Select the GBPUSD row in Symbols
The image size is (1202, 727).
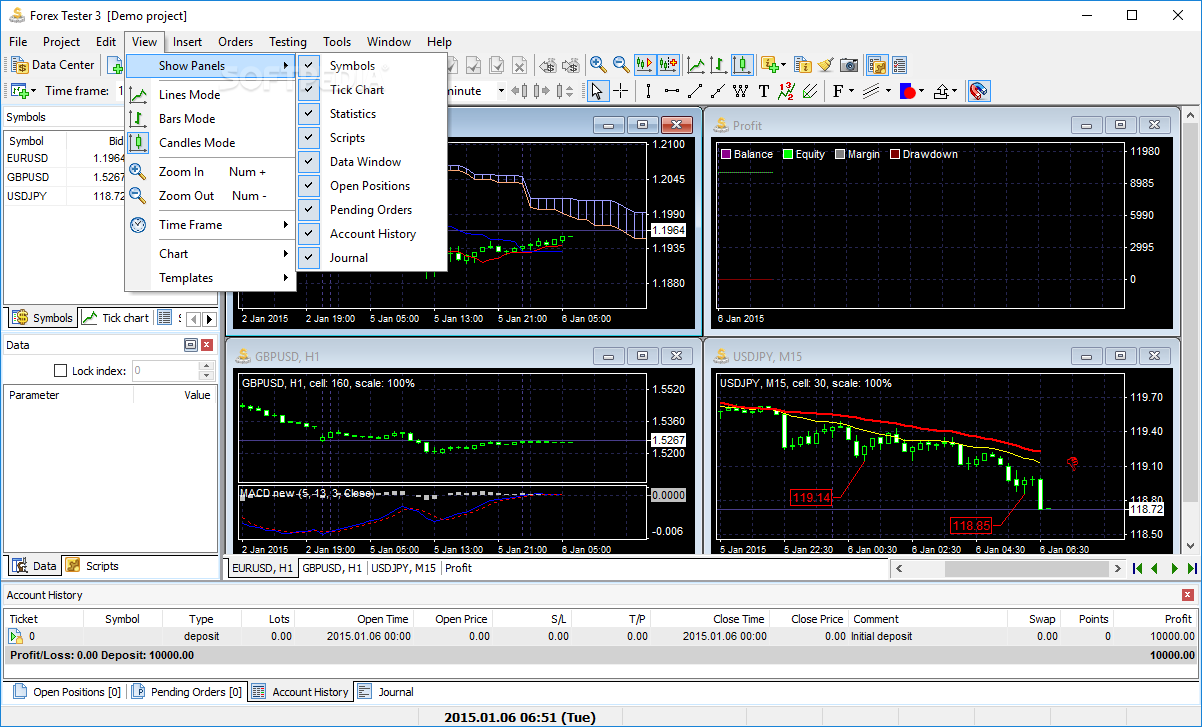coord(65,177)
